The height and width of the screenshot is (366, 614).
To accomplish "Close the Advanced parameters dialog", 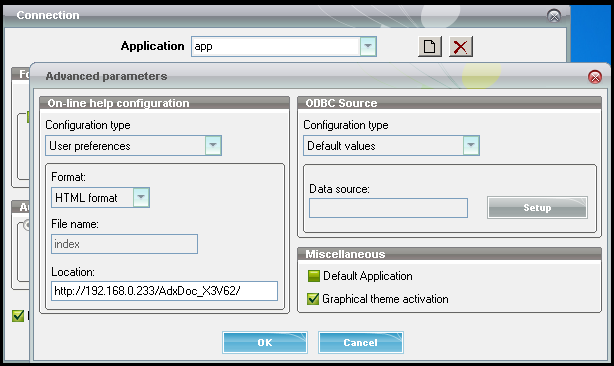I will [x=595, y=77].
